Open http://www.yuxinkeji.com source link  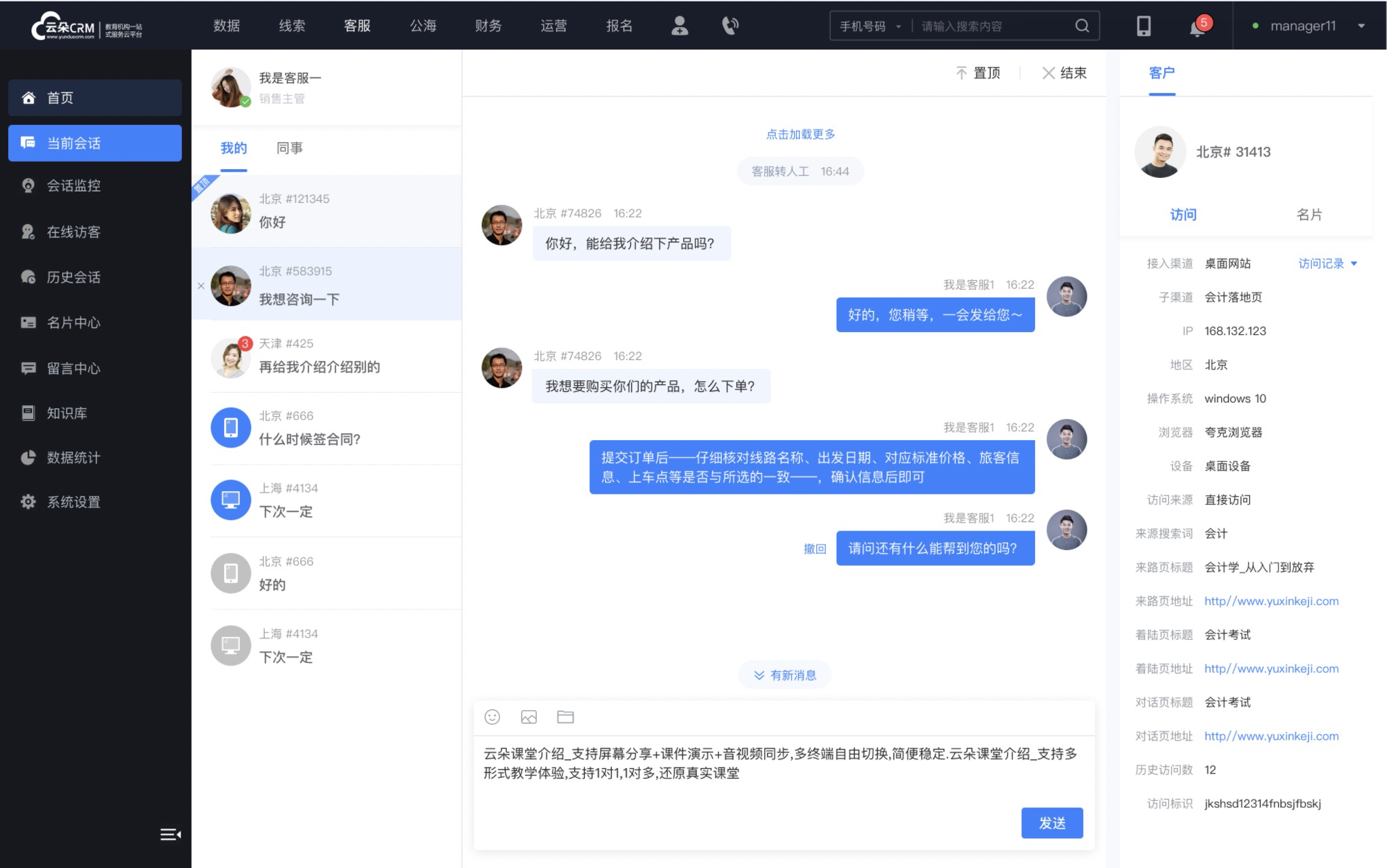point(1270,600)
